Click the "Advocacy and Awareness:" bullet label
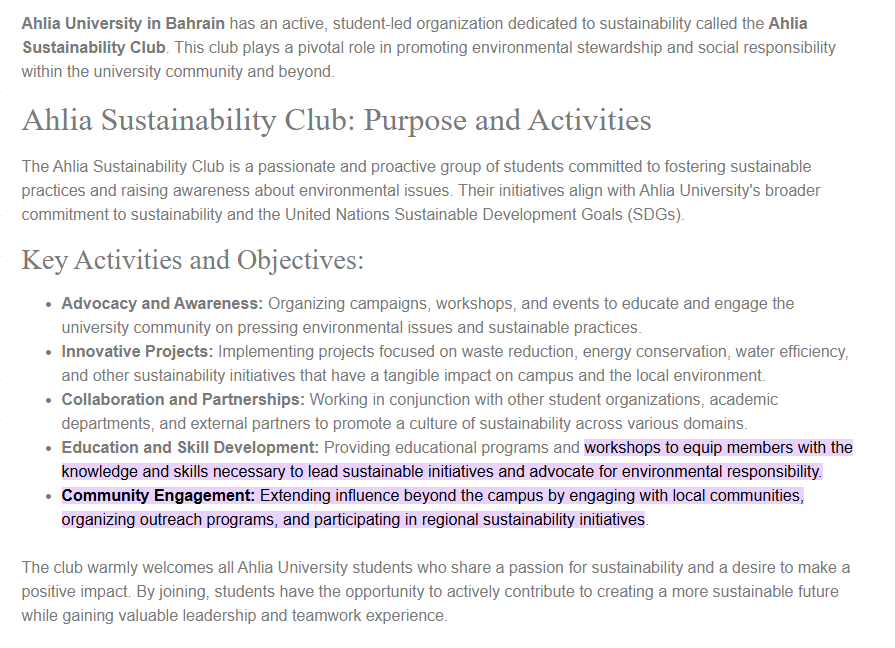The height and width of the screenshot is (648, 895). coord(162,303)
